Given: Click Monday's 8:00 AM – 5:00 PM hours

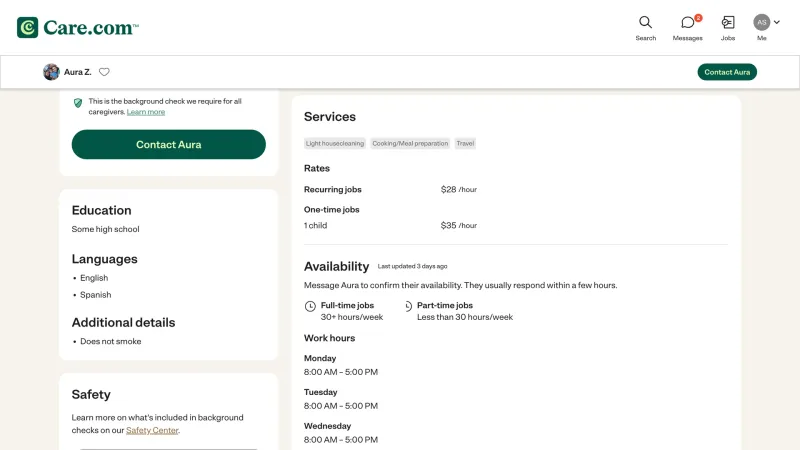Looking at the screenshot, I should [x=341, y=372].
